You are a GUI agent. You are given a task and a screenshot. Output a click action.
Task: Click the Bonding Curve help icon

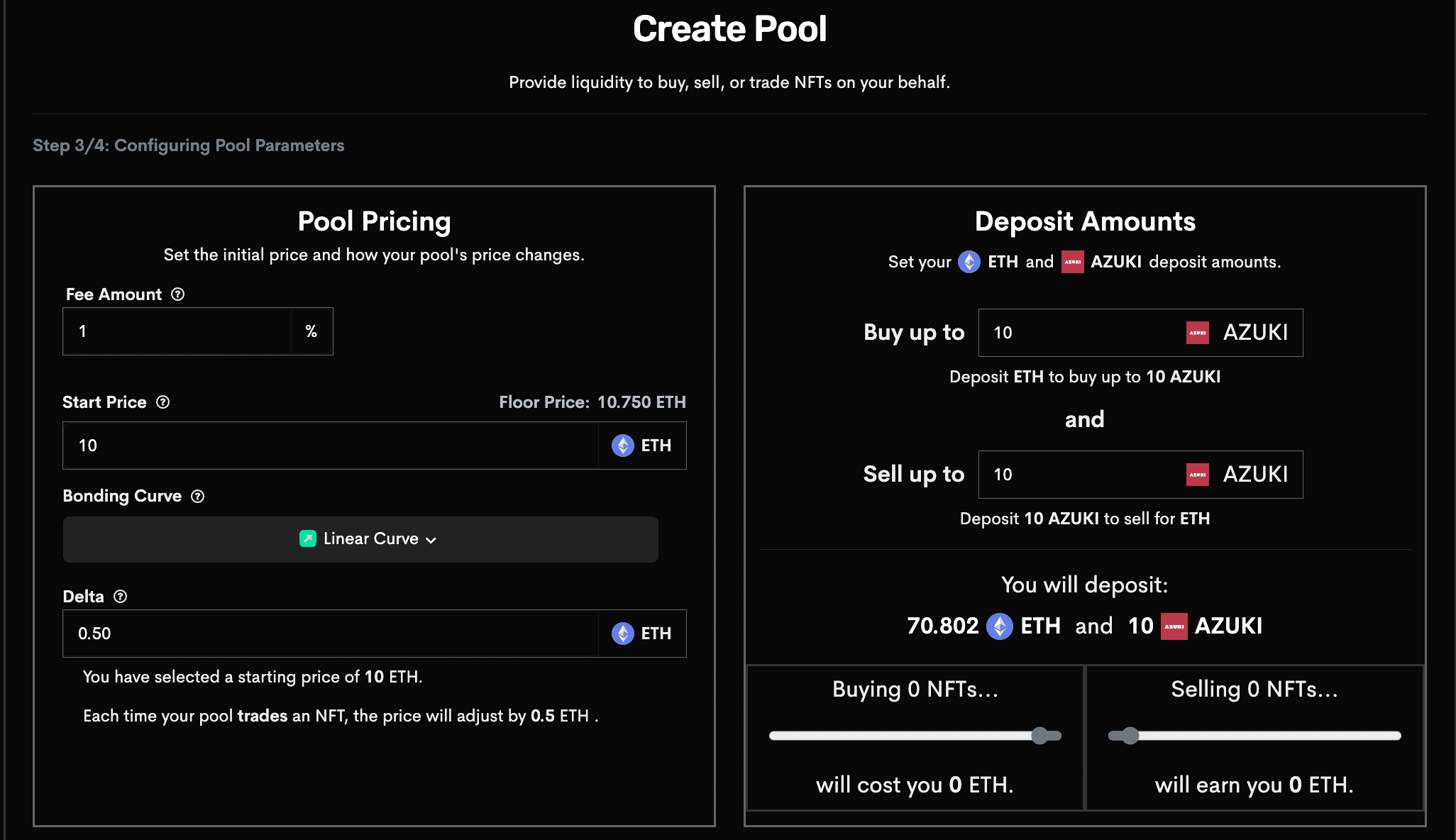tap(198, 497)
